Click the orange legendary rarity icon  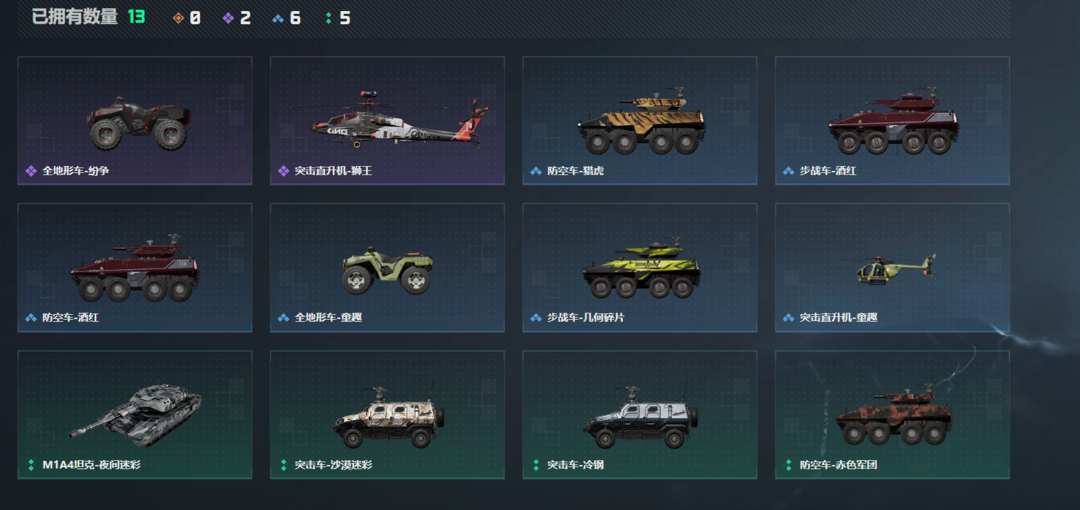pyautogui.click(x=178, y=19)
